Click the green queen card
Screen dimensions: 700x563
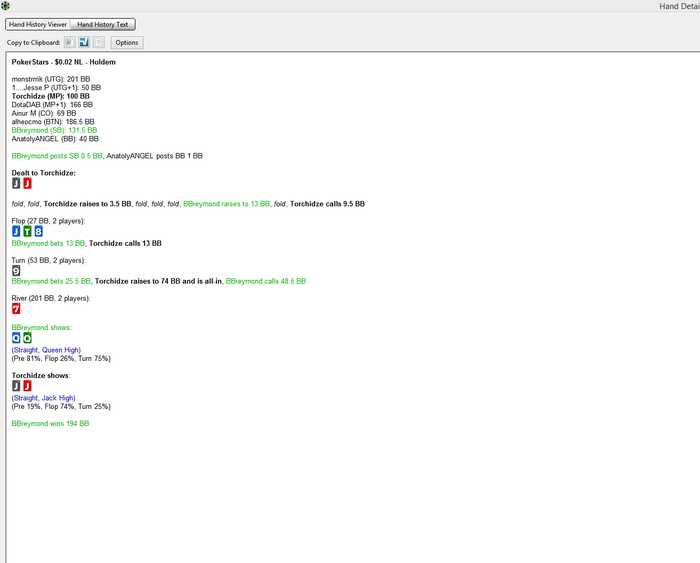(27, 338)
